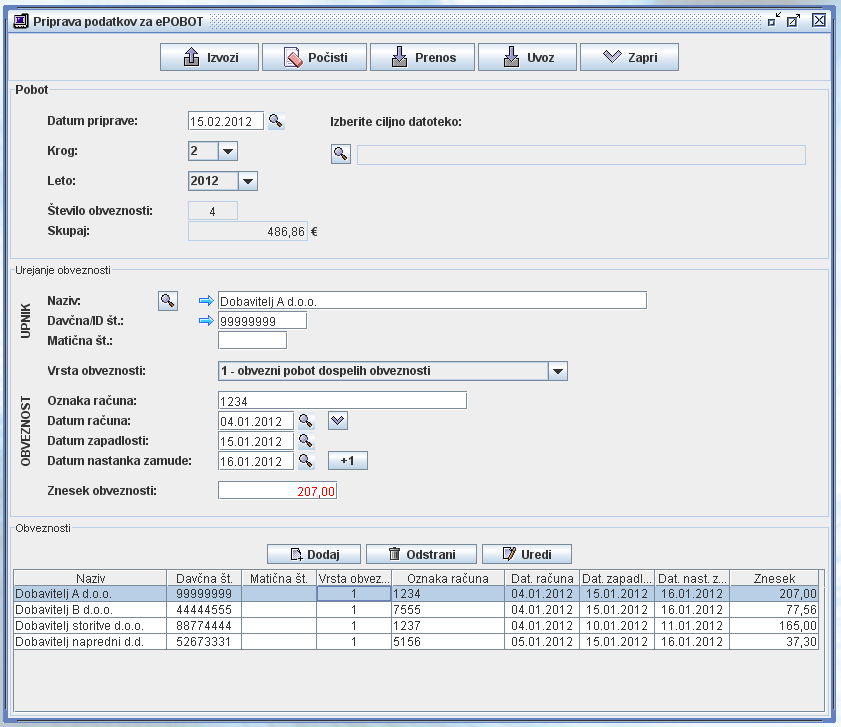This screenshot has height=727, width=841.
Task: Click the double-chevron icon beside Datum računa
Action: coord(338,421)
